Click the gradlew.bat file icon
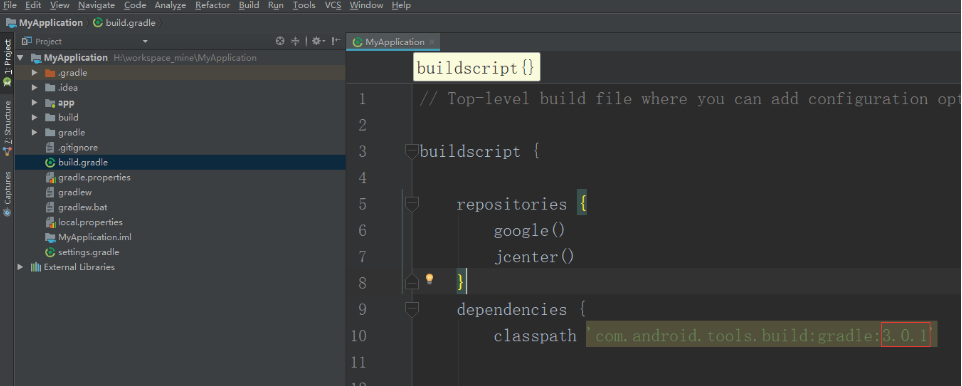Screen dimensions: 962x386 tap(50, 207)
